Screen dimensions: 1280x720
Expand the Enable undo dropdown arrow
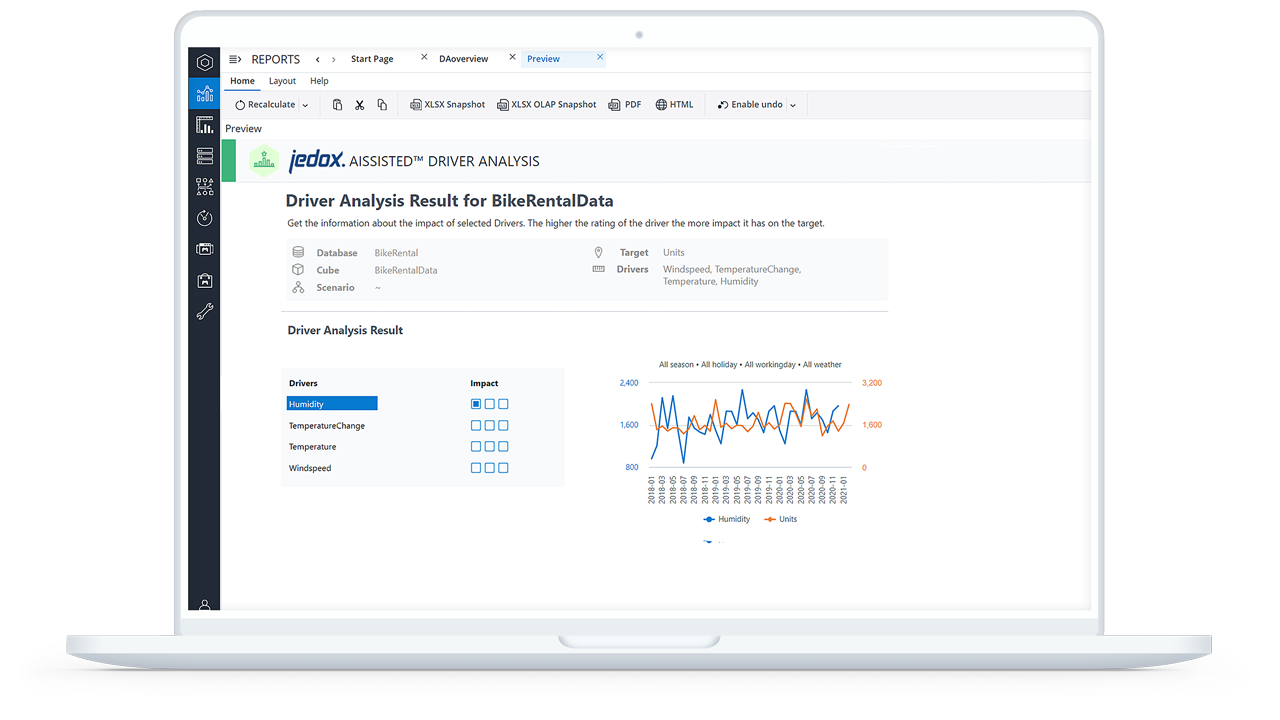point(793,105)
